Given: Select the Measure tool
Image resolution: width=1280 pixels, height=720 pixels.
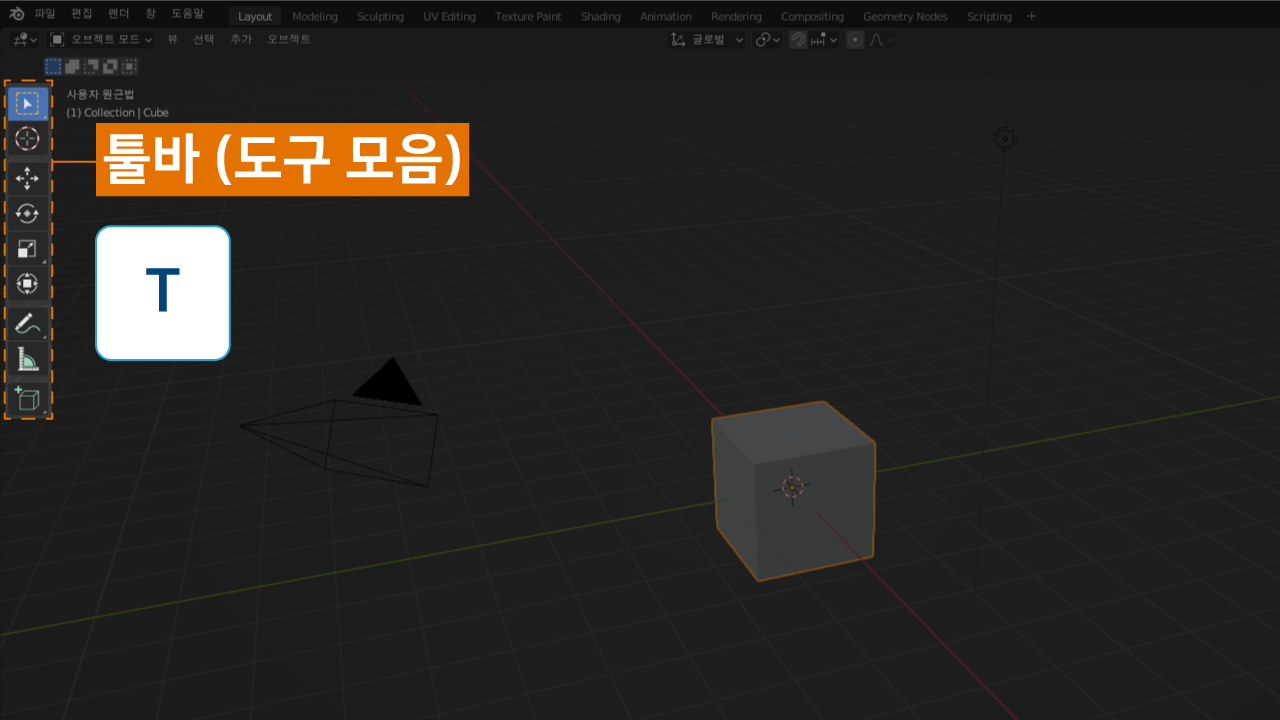Looking at the screenshot, I should click(x=28, y=360).
